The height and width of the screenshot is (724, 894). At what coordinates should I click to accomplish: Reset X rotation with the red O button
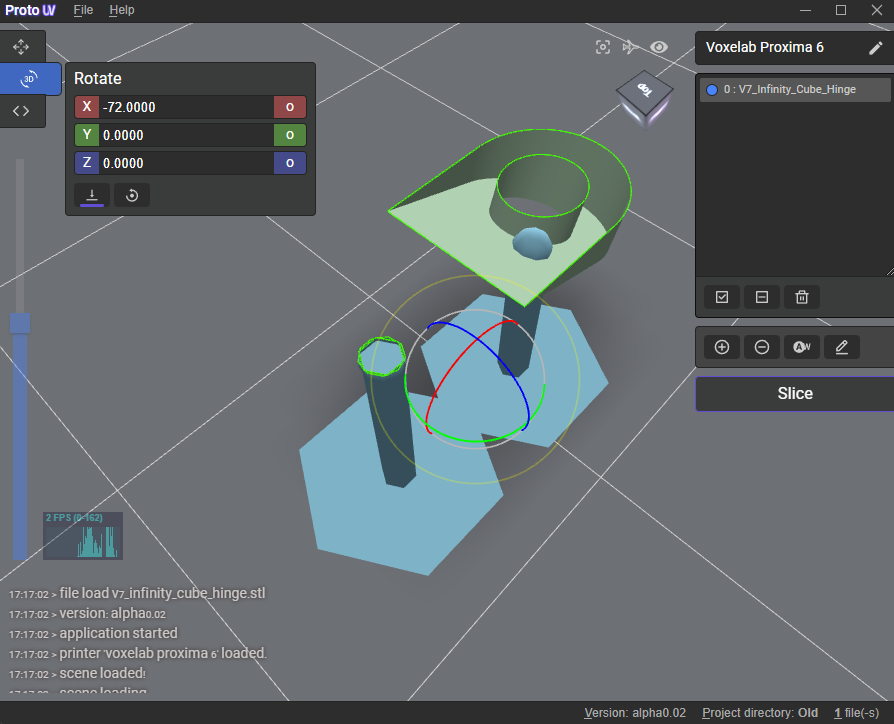[290, 107]
